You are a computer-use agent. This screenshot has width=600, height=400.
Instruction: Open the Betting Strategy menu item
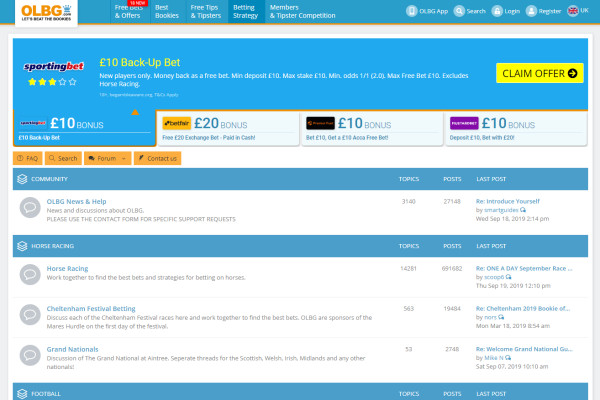[245, 12]
